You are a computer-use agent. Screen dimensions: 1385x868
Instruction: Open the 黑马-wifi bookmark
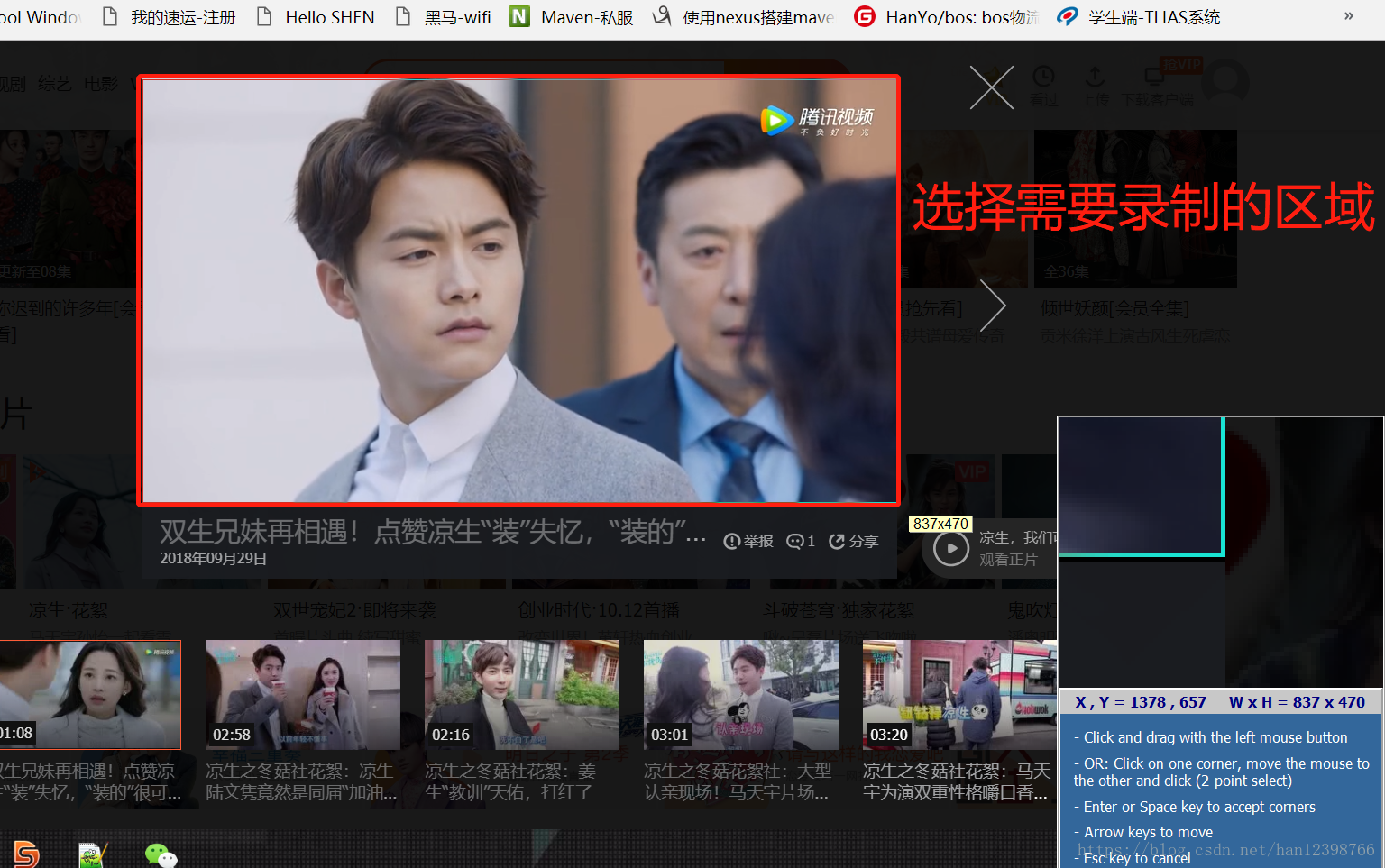click(443, 17)
